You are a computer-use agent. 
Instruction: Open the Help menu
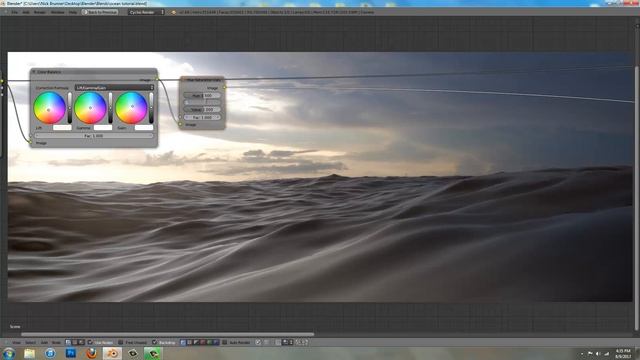click(73, 12)
